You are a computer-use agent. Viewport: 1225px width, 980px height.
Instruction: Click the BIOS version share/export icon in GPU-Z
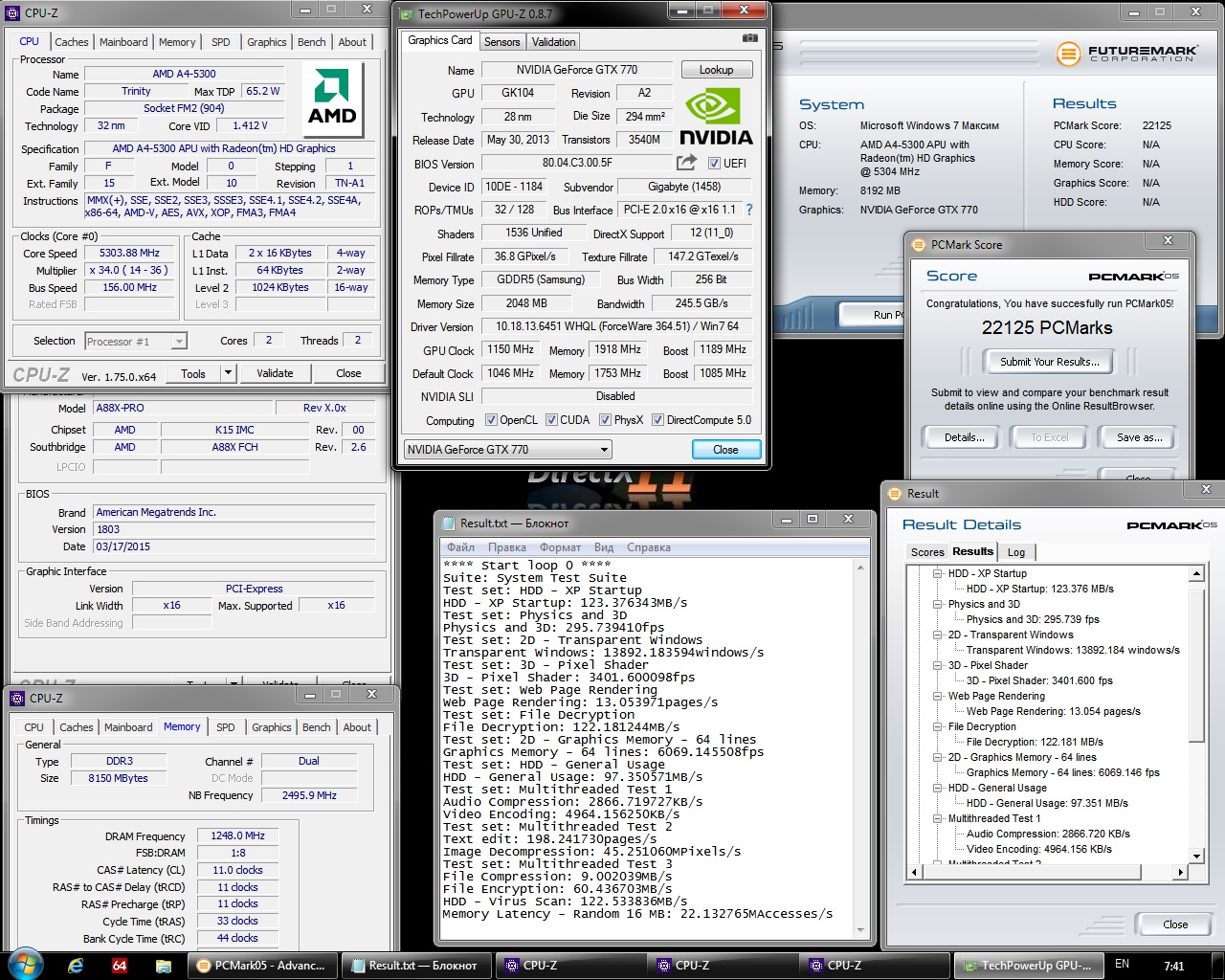pos(686,163)
